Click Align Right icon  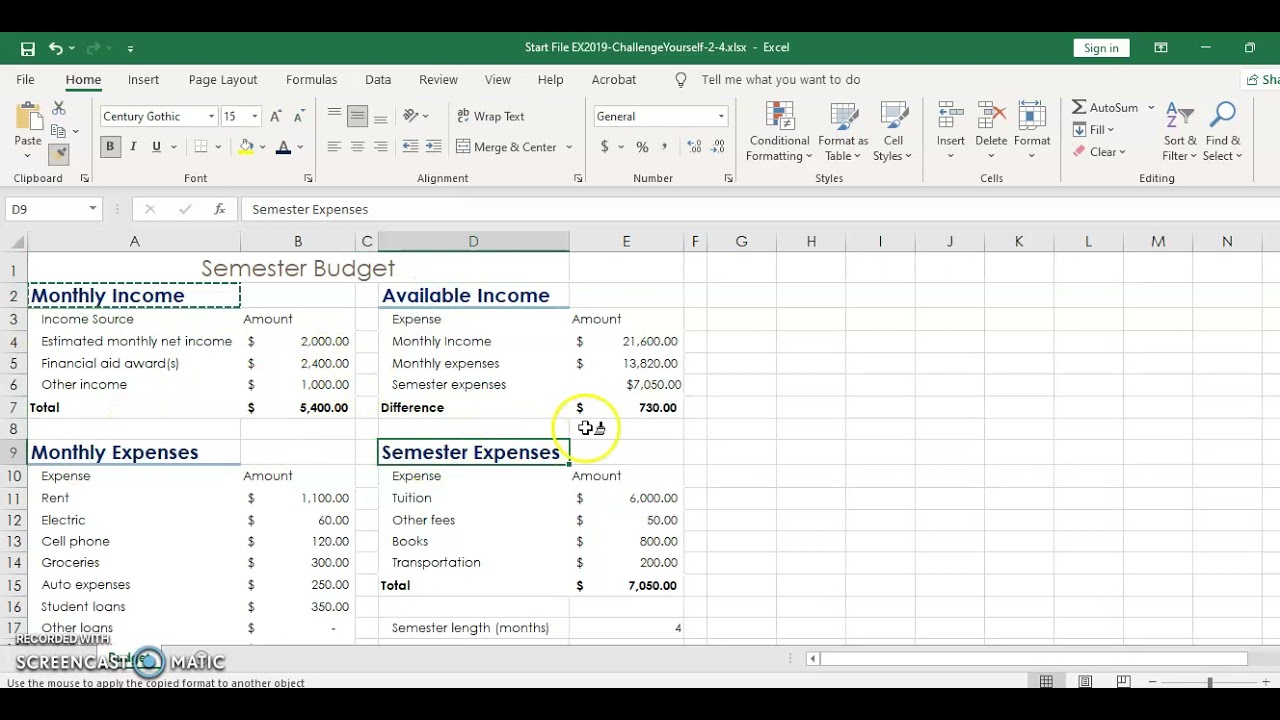380,147
